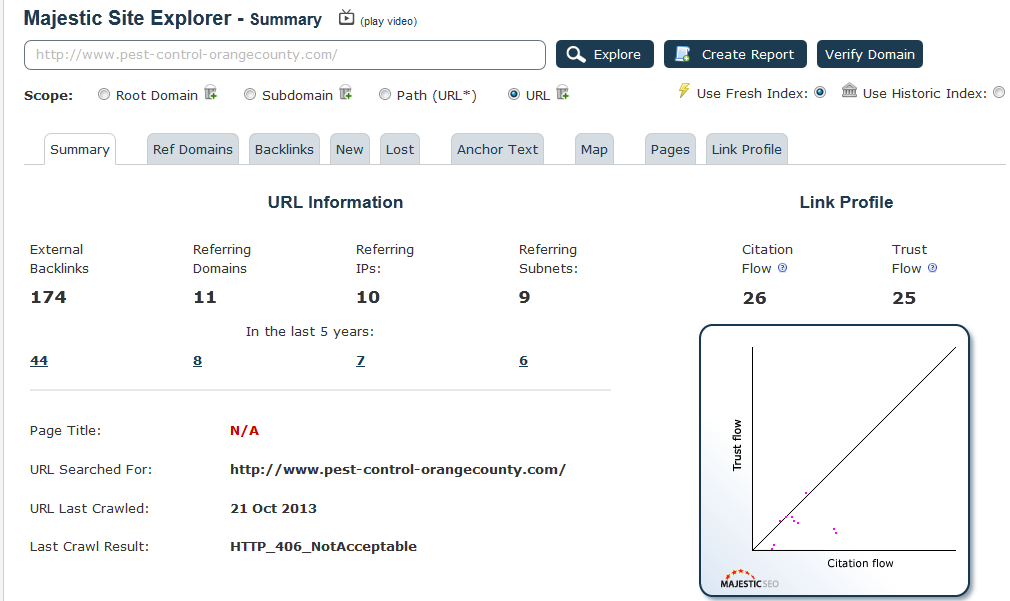Click the External Backlinks value 174
1010x601 pixels.
pyautogui.click(x=48, y=297)
